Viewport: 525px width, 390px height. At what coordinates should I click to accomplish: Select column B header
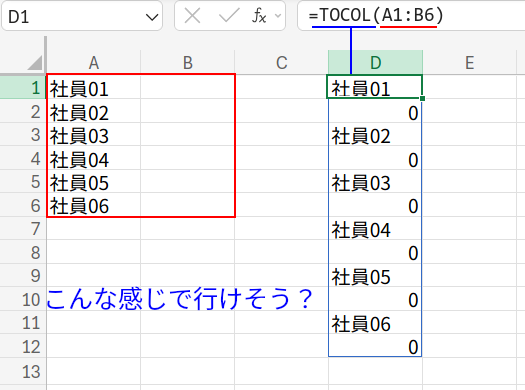pos(188,62)
